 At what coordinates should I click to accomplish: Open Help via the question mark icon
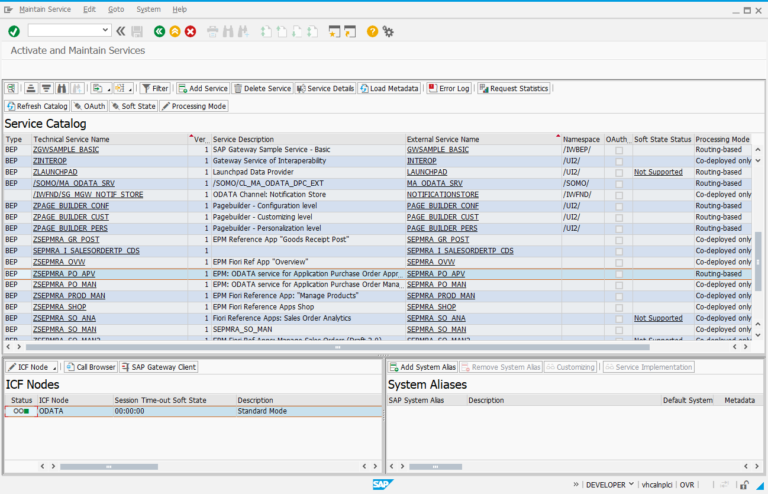click(372, 31)
